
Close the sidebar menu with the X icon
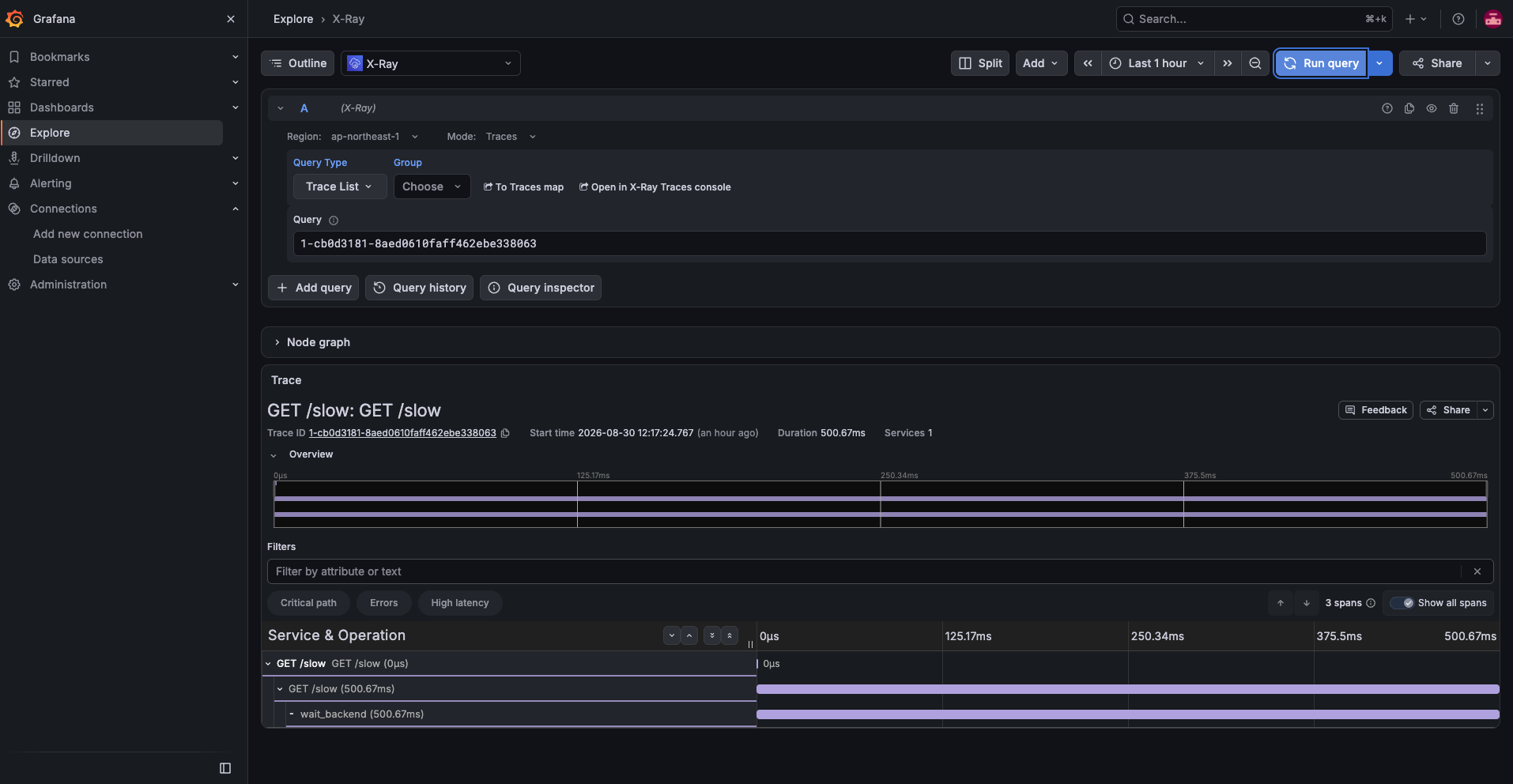click(x=231, y=19)
